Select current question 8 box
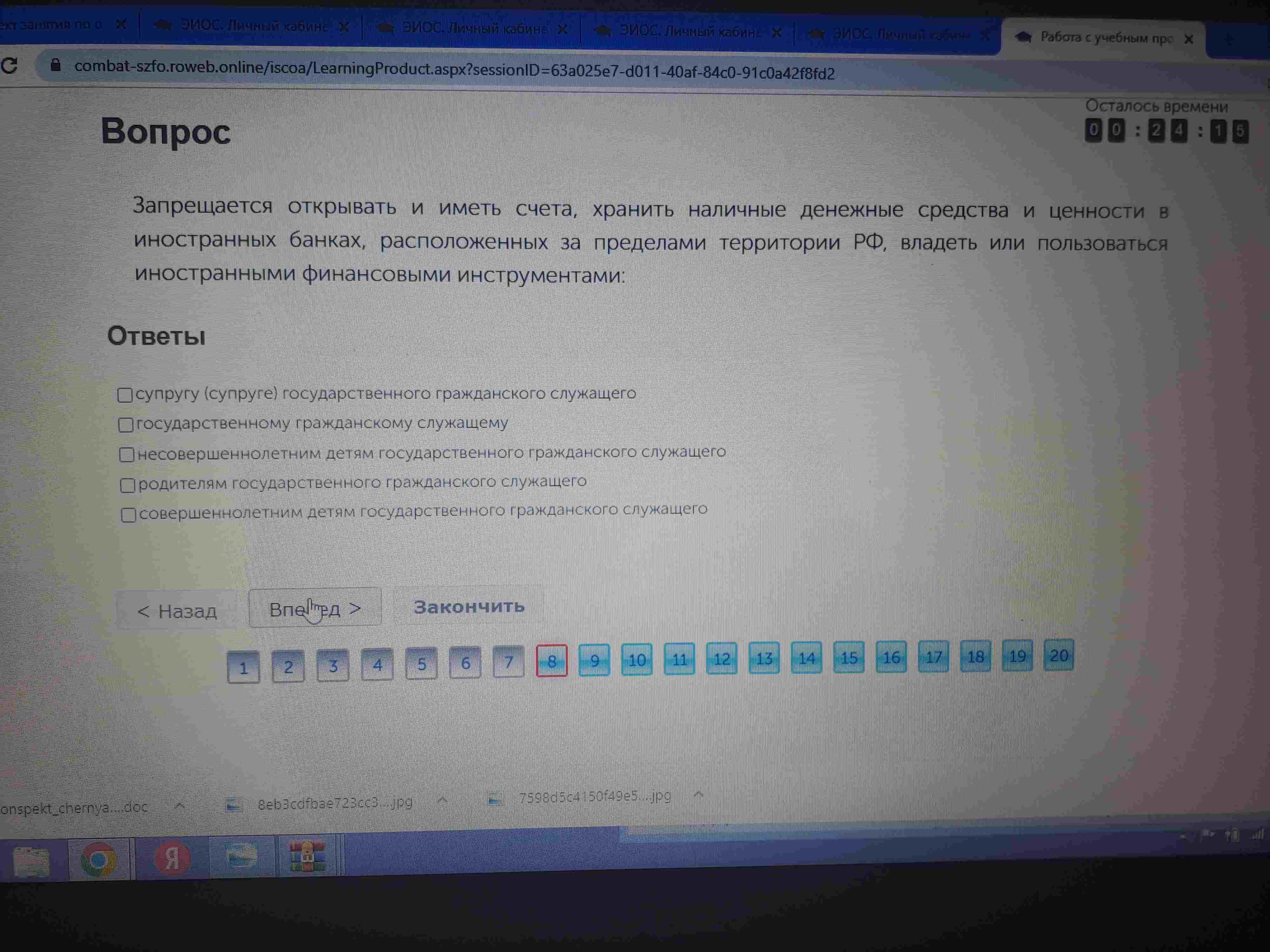This screenshot has height=952, width=1270. [x=552, y=661]
